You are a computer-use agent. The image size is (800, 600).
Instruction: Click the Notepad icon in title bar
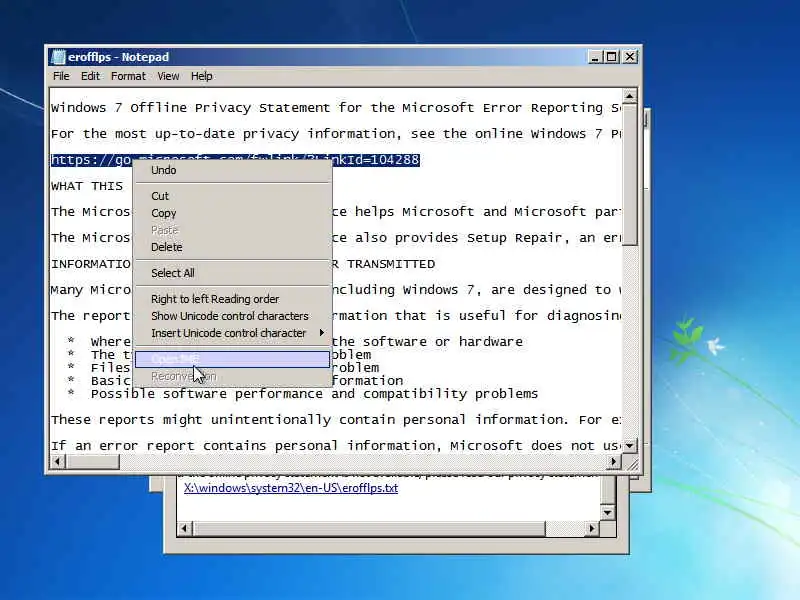click(x=58, y=57)
